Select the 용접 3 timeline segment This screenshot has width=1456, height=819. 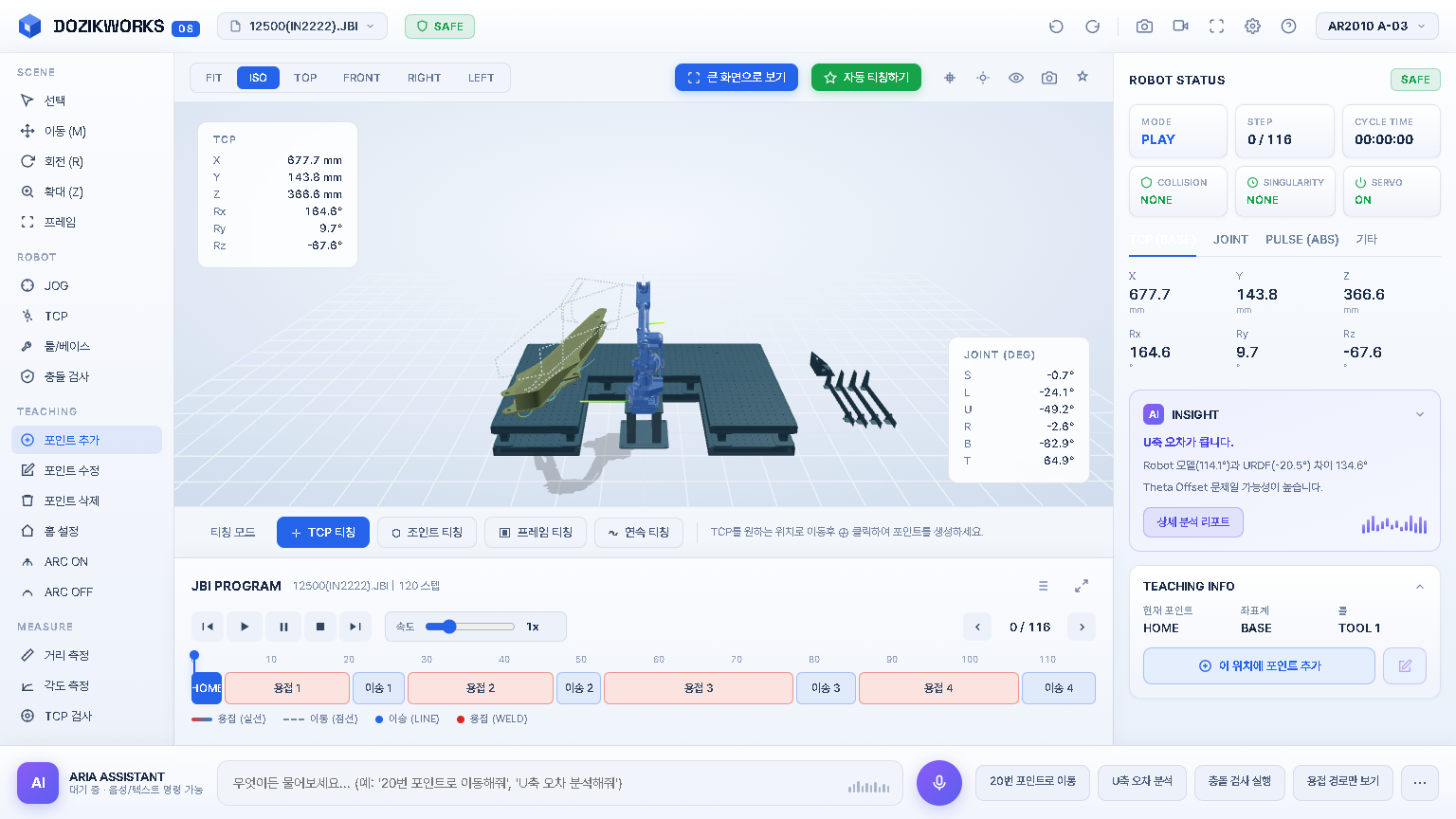(x=699, y=688)
